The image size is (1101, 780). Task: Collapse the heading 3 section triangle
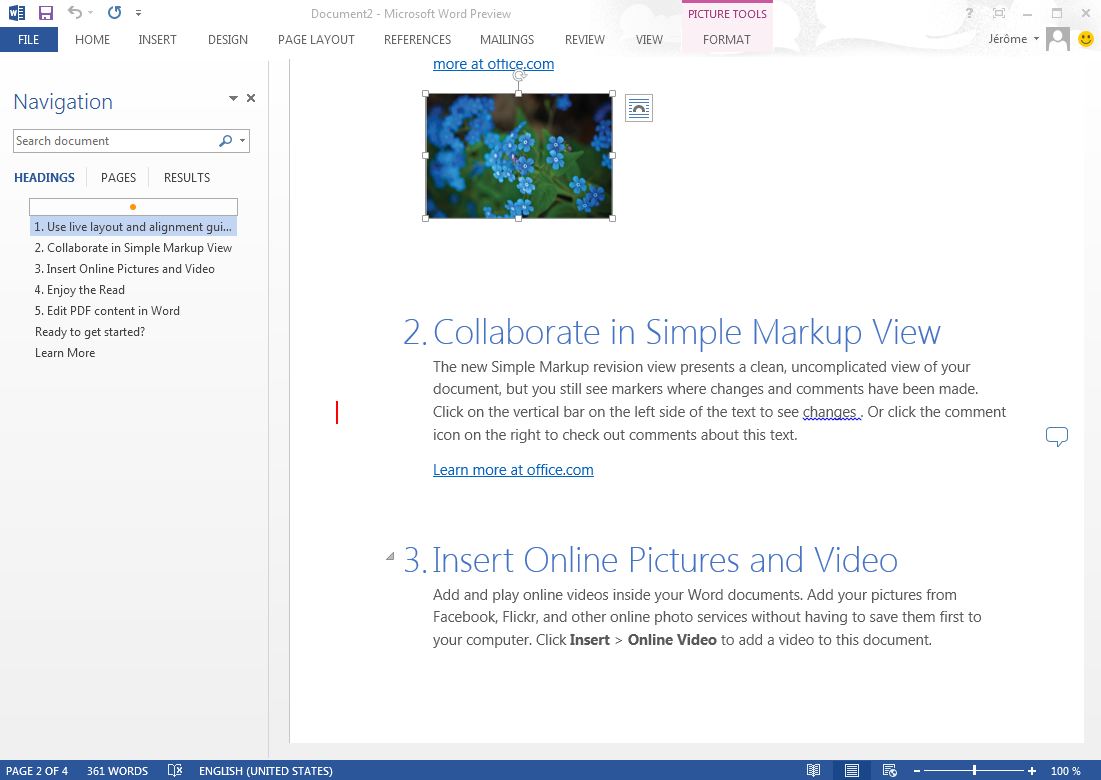click(x=390, y=557)
